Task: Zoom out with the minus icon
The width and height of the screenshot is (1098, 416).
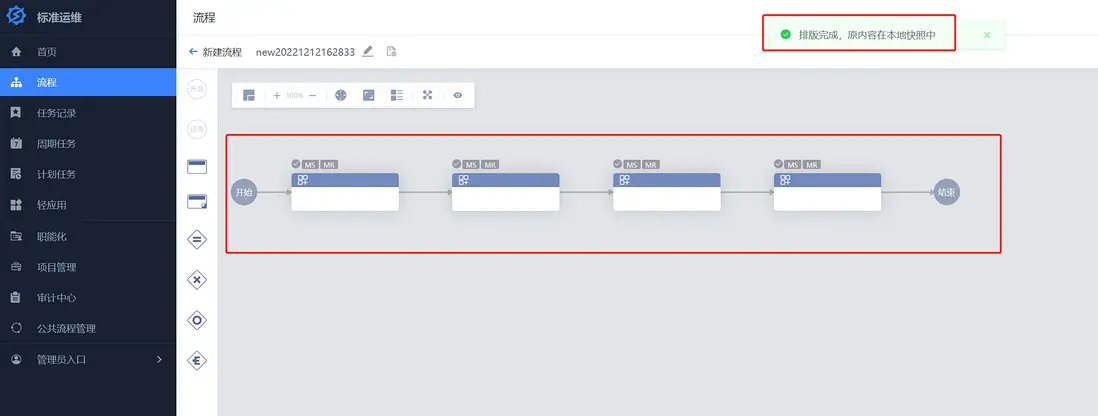Action: (x=312, y=95)
